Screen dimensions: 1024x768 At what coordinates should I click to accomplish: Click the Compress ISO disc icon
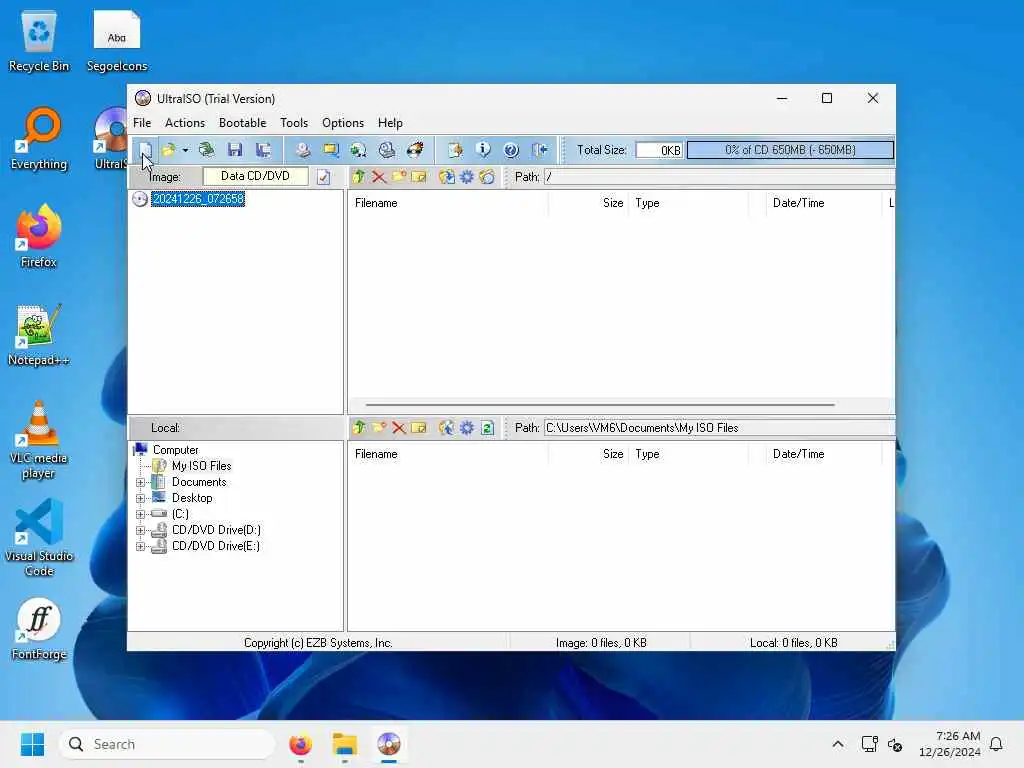[x=359, y=150]
